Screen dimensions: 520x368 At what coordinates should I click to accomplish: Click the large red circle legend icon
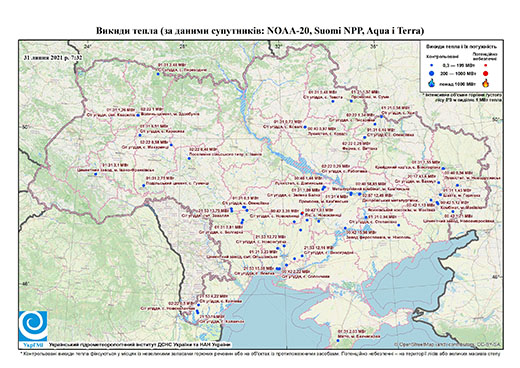point(485,73)
